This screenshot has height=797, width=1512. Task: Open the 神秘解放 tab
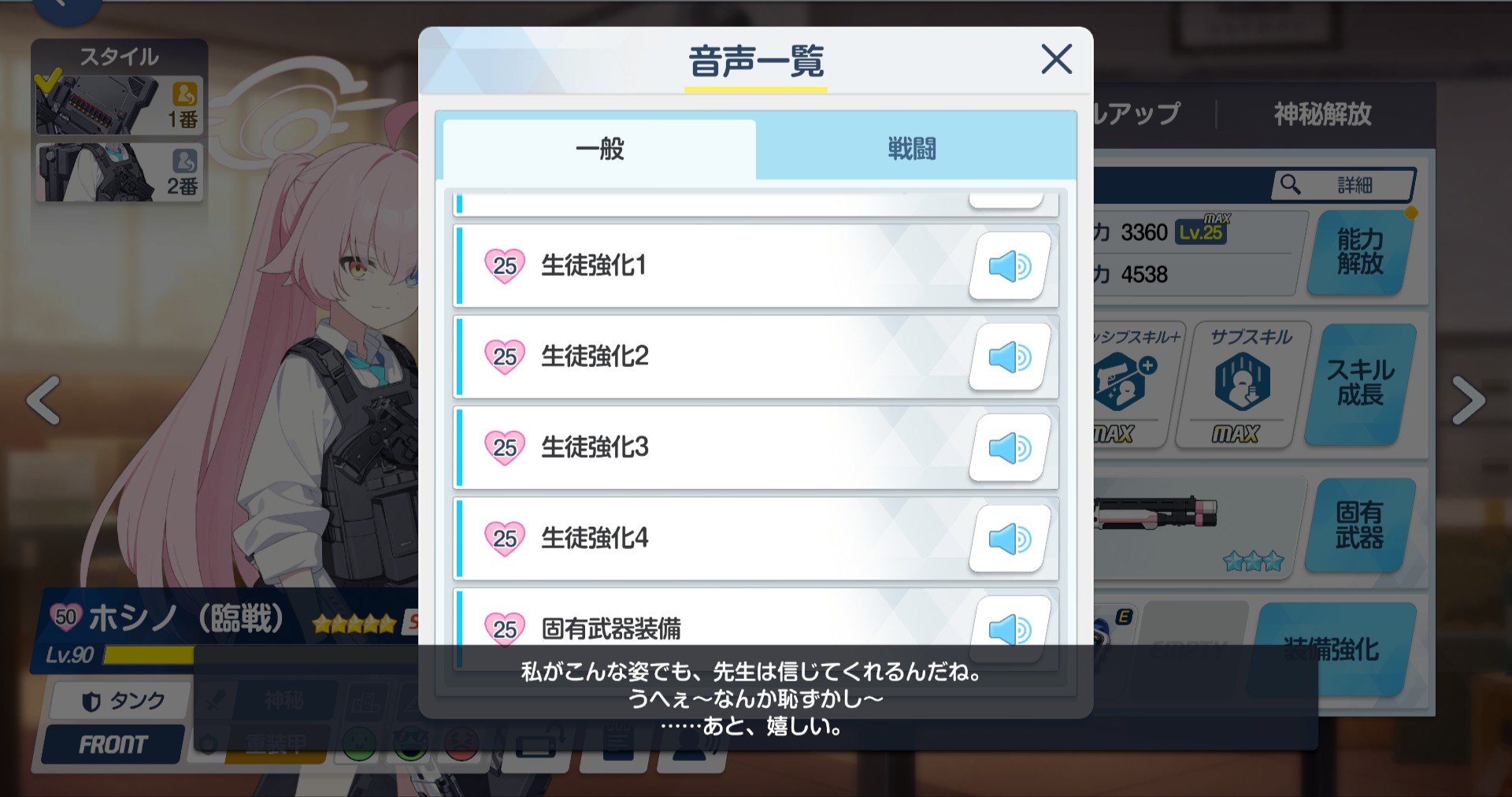tap(1323, 114)
